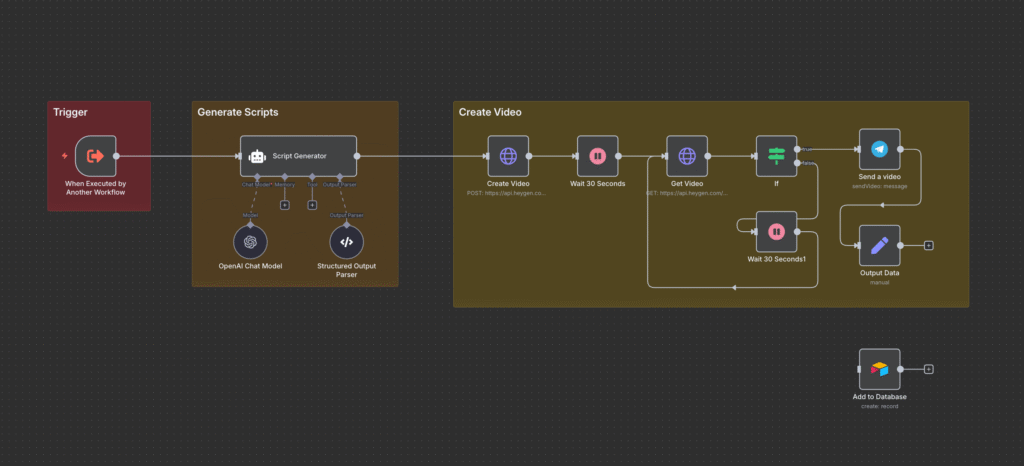1024x466 pixels.
Task: Add a Tool sub-node via plus button
Action: coord(312,205)
